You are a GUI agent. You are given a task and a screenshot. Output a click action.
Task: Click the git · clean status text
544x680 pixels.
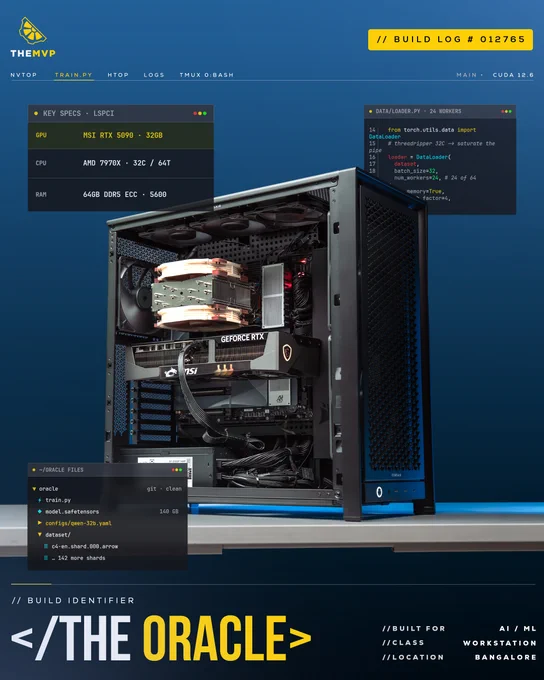pyautogui.click(x=164, y=489)
